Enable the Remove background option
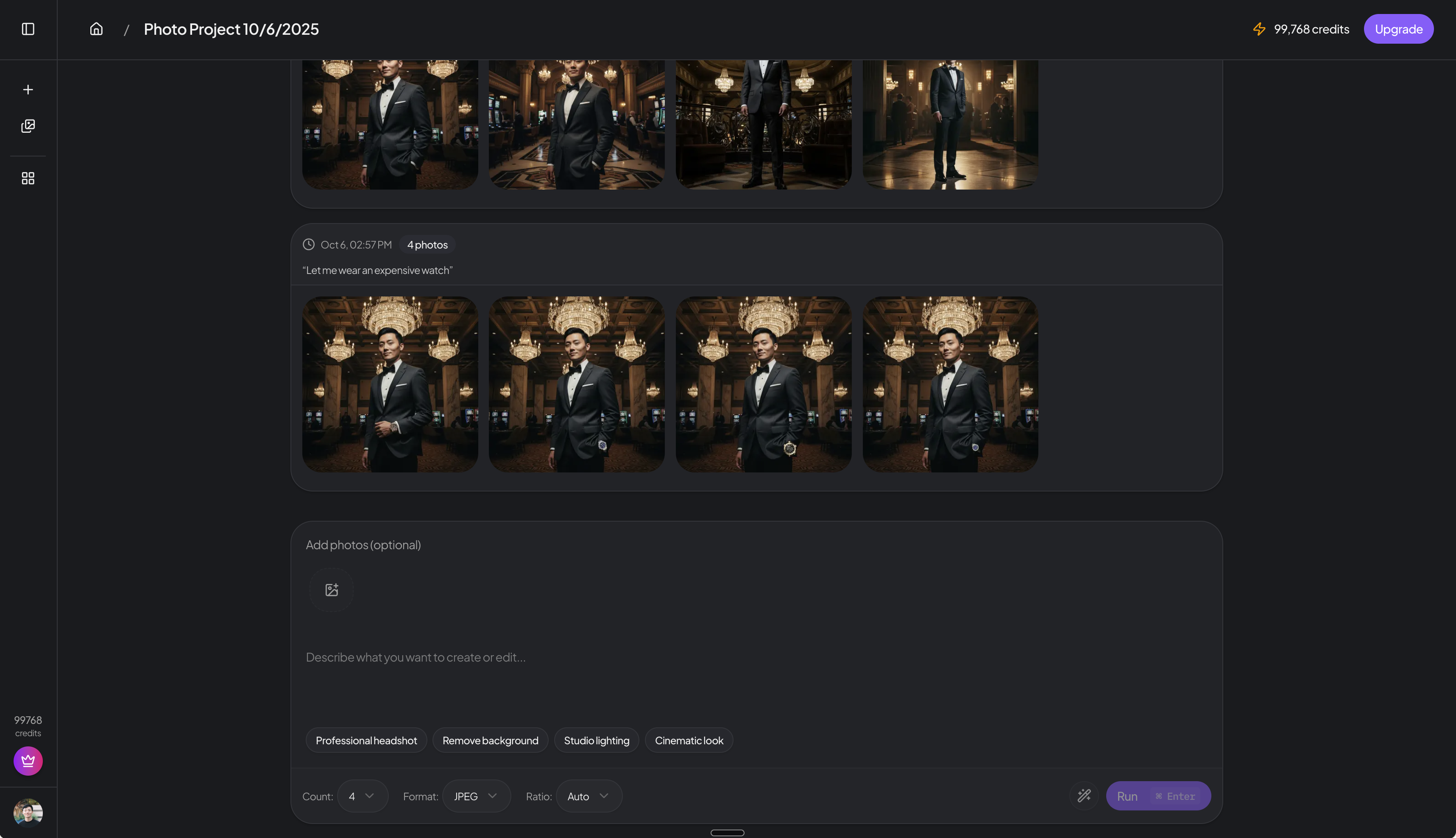Image resolution: width=1456 pixels, height=838 pixels. (490, 740)
